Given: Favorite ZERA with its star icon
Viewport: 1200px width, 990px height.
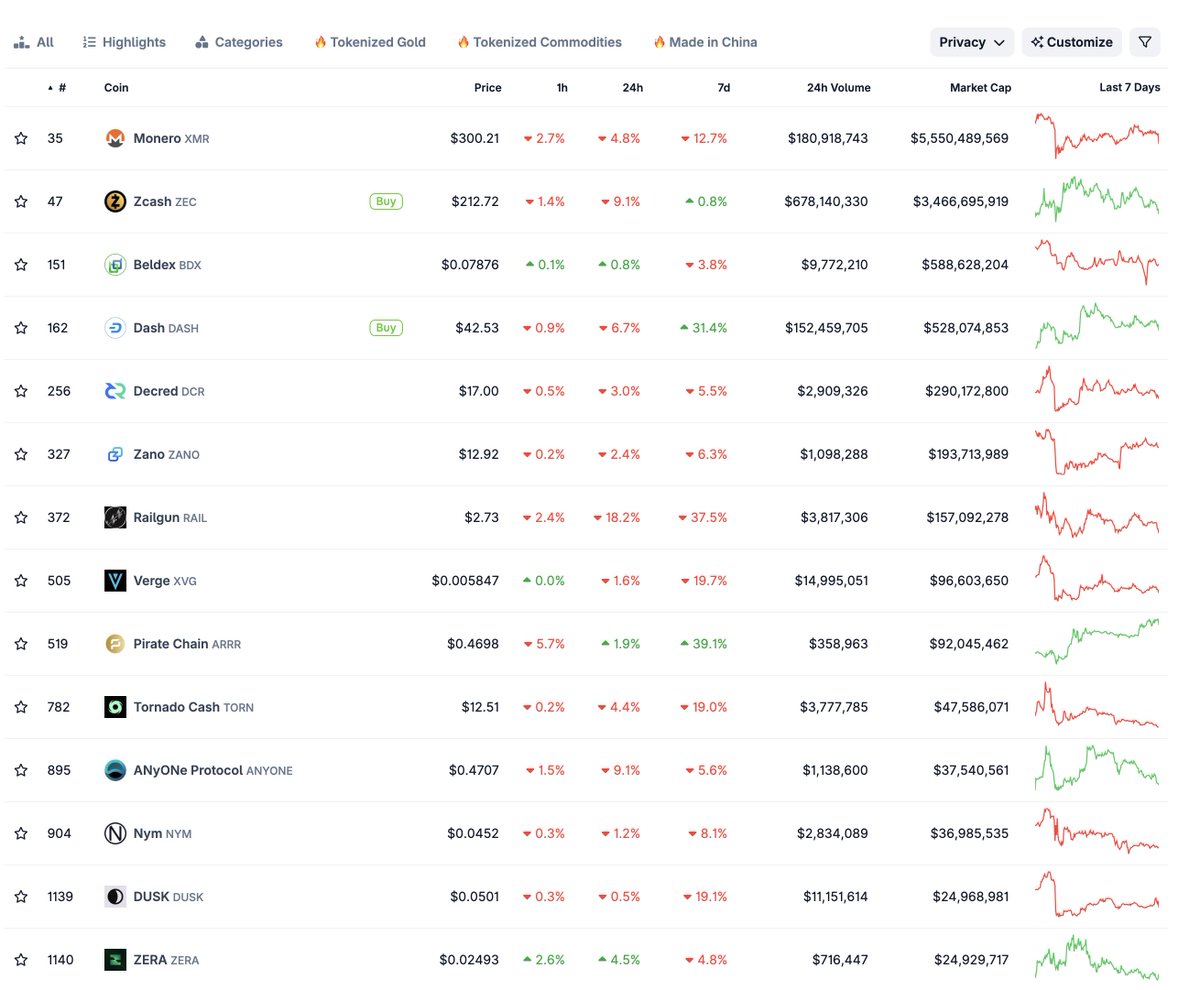Looking at the screenshot, I should tap(21, 960).
